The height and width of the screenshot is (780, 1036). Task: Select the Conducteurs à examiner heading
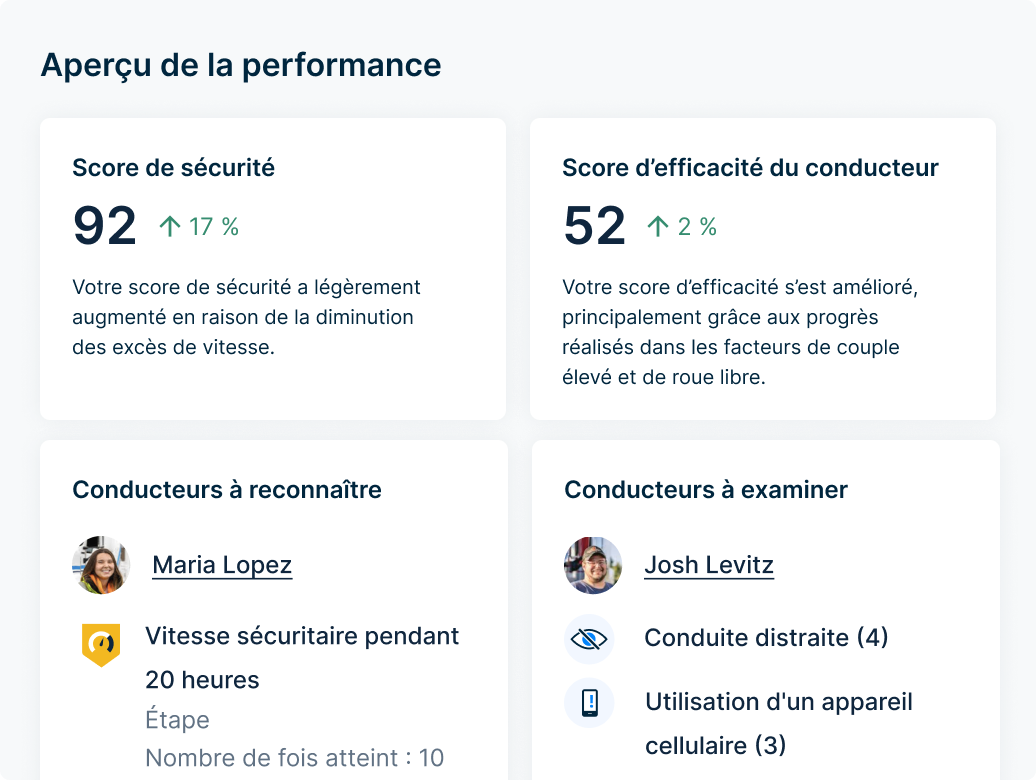(706, 490)
